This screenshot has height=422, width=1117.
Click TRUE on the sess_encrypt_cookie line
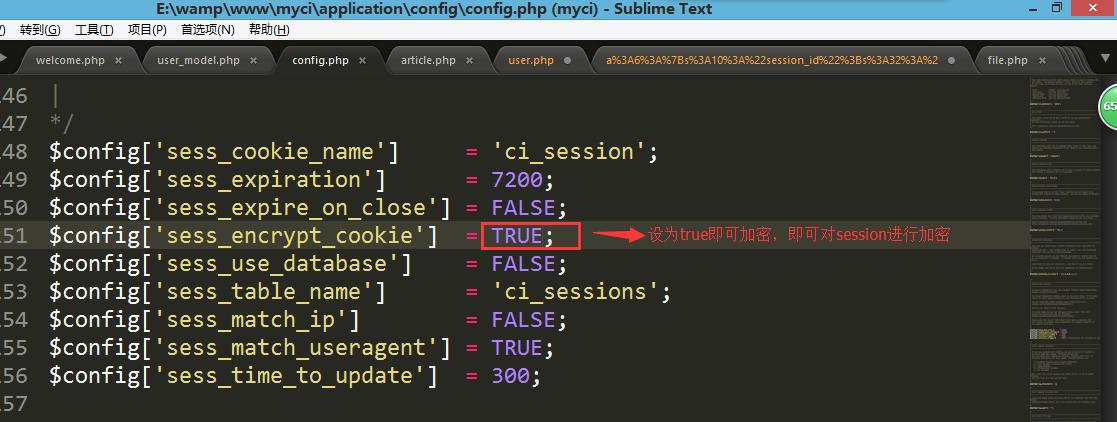coord(516,236)
